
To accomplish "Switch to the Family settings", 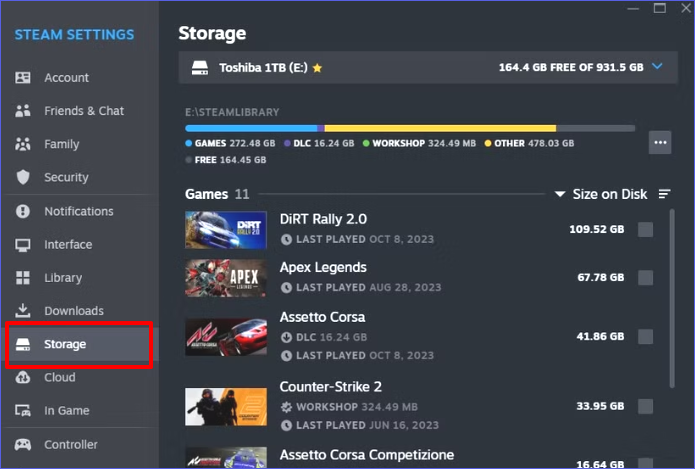I will click(80, 144).
